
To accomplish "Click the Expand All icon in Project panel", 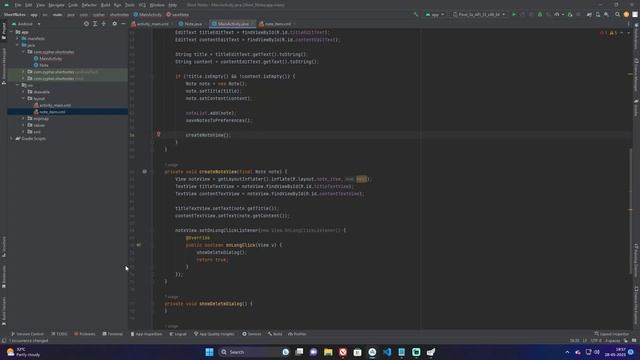I will click(x=95, y=24).
